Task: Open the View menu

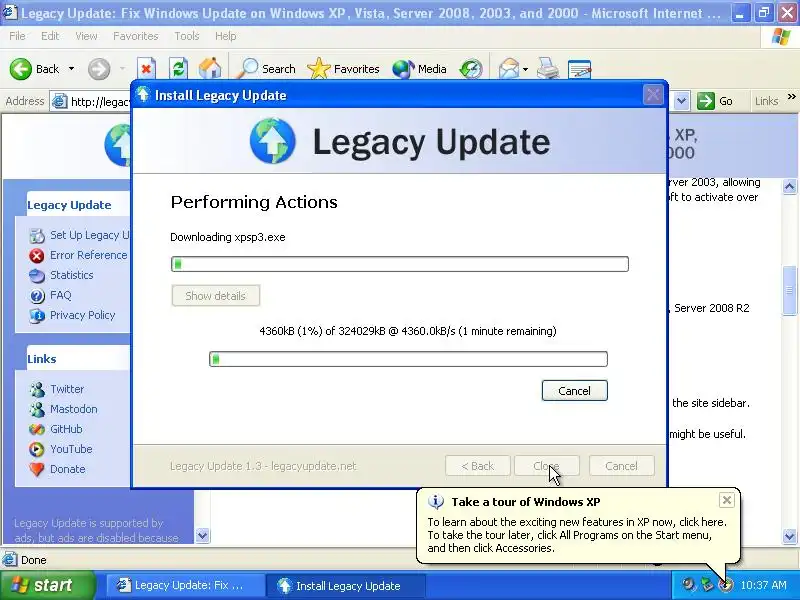Action: click(x=86, y=36)
